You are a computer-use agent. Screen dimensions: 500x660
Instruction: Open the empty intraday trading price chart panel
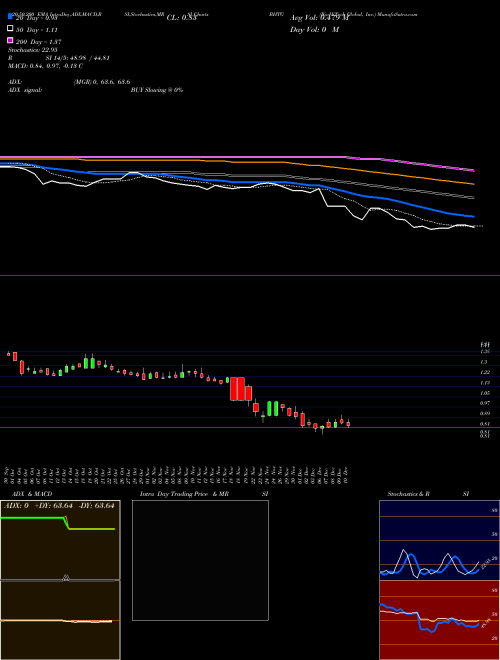[200, 560]
